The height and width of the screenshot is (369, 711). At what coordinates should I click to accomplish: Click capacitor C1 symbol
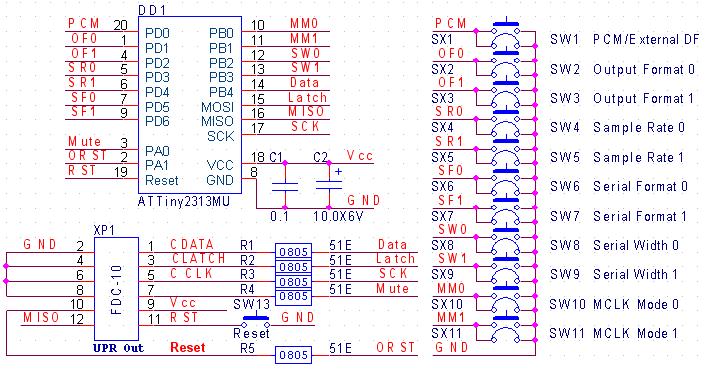point(285,186)
